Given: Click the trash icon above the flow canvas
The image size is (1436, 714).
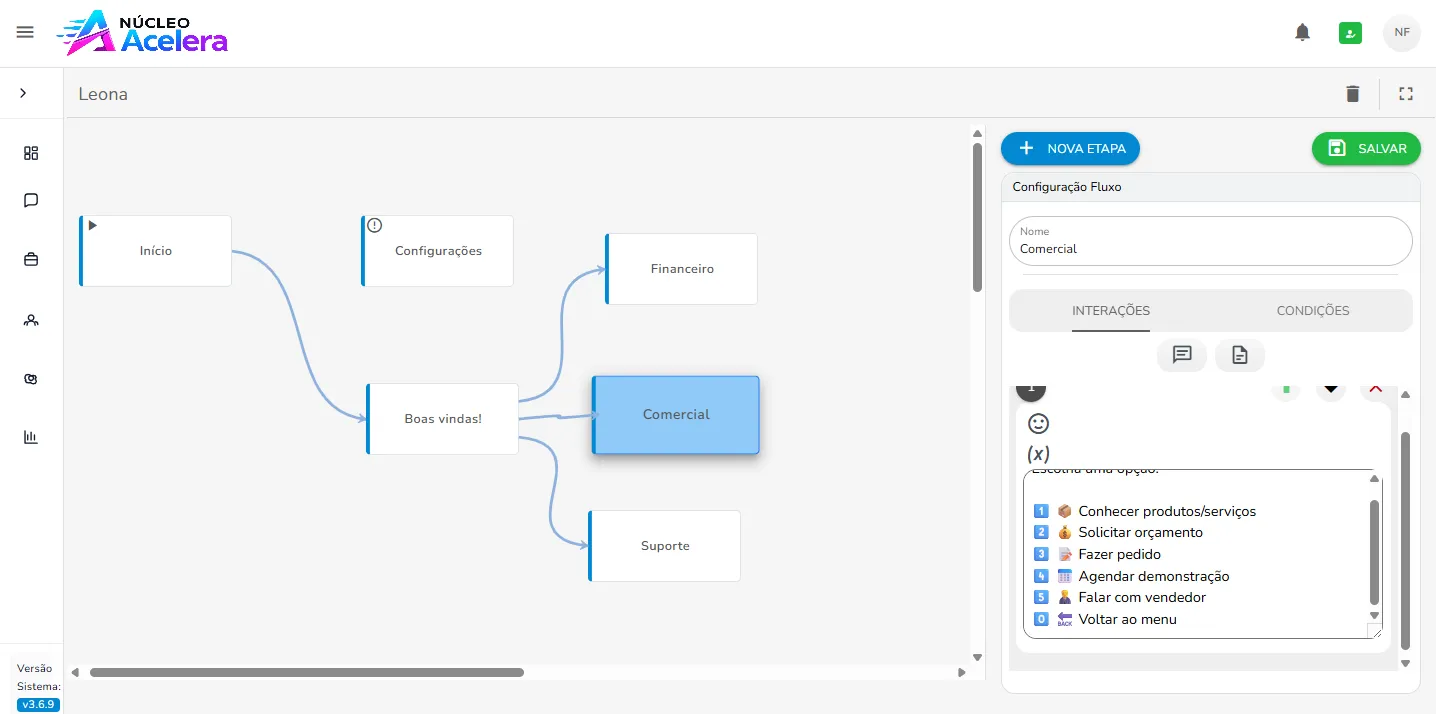Looking at the screenshot, I should [x=1352, y=93].
